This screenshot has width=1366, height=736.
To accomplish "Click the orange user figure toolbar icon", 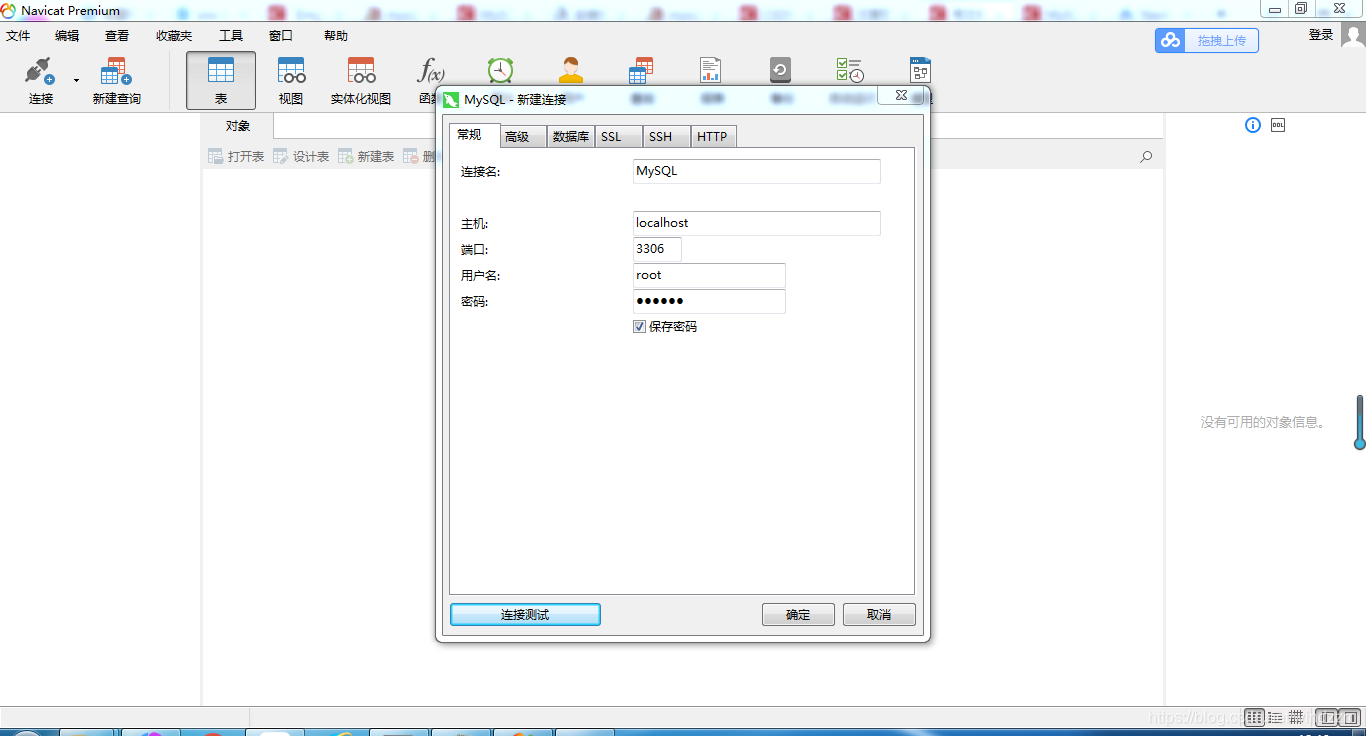I will click(571, 70).
